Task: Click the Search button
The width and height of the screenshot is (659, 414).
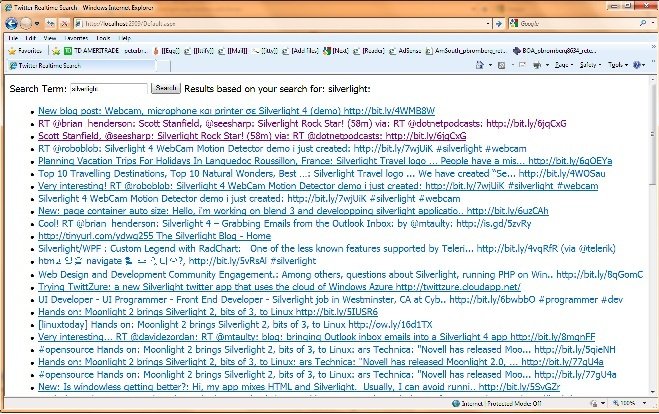Action: click(166, 88)
